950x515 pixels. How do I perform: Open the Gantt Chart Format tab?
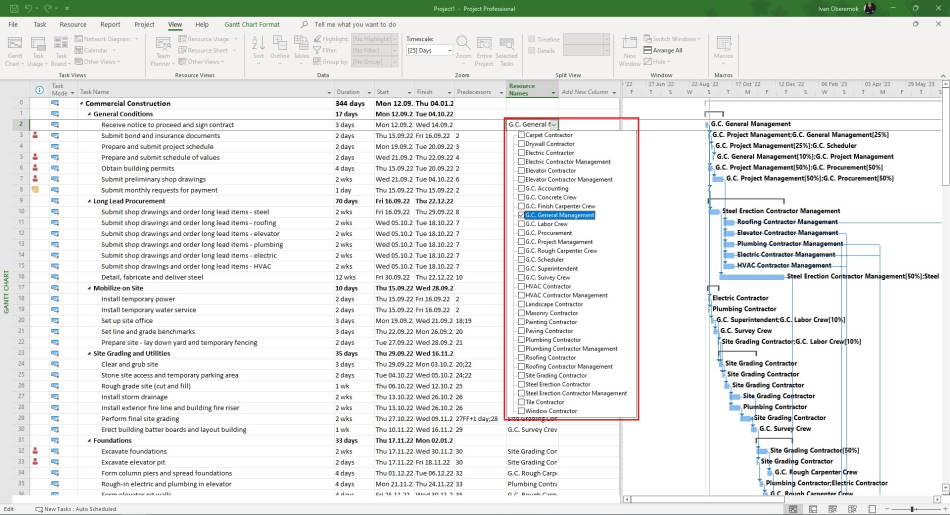[252, 24]
